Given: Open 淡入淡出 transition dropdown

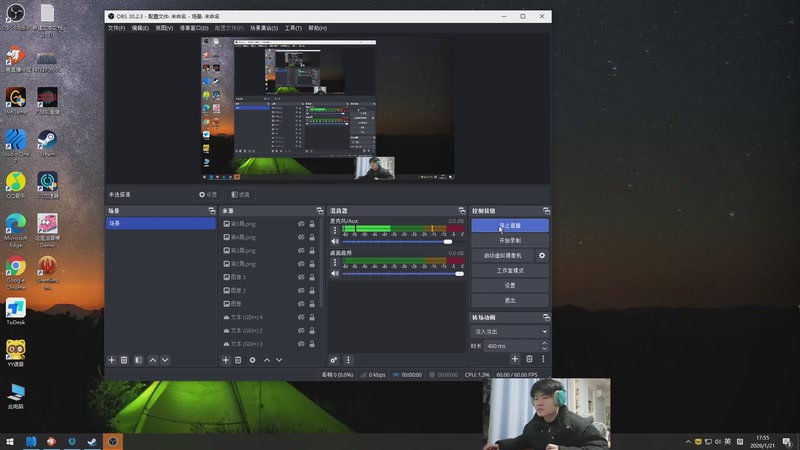Looking at the screenshot, I should coord(510,332).
